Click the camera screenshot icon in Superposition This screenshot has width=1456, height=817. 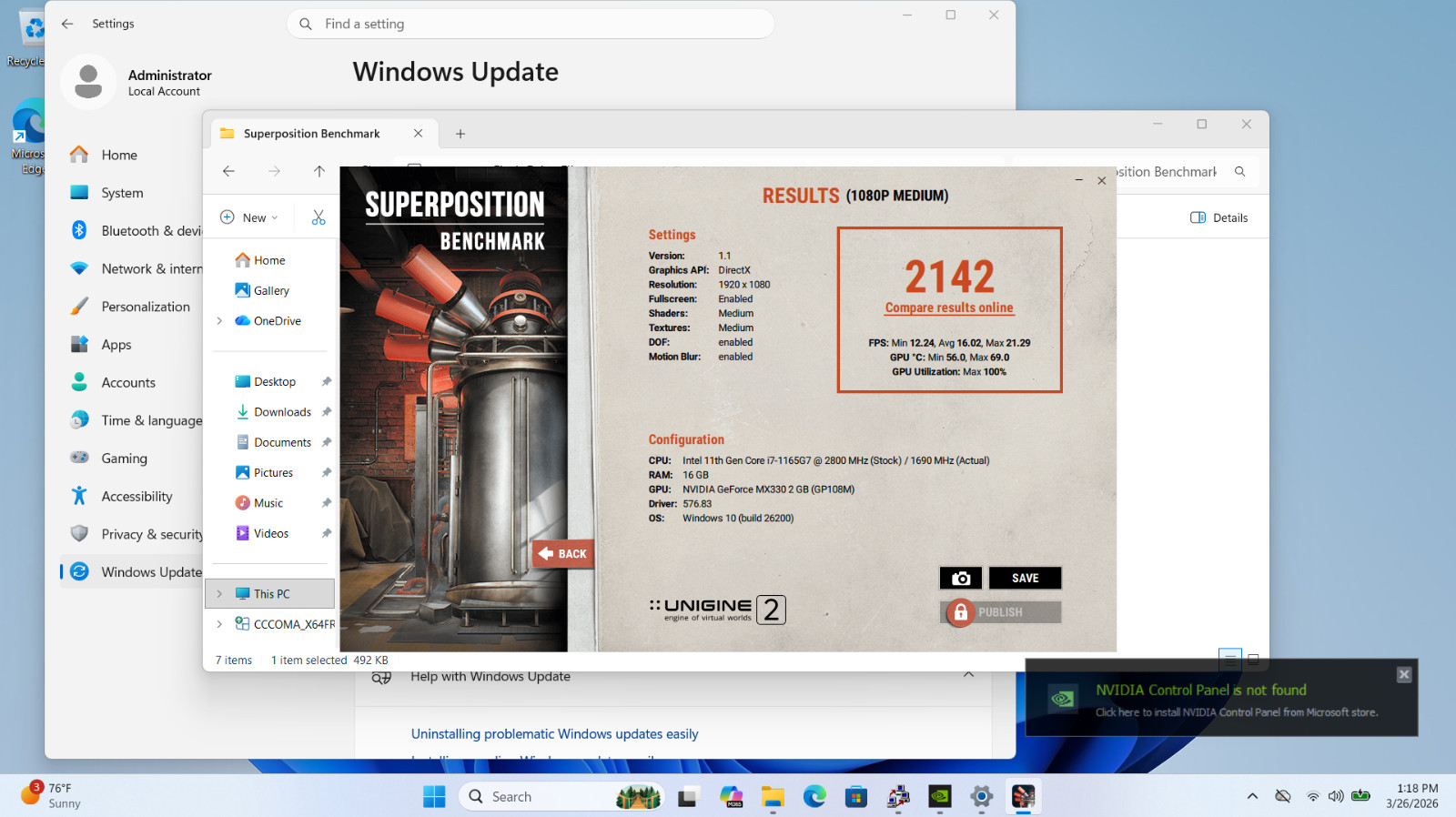click(x=961, y=578)
